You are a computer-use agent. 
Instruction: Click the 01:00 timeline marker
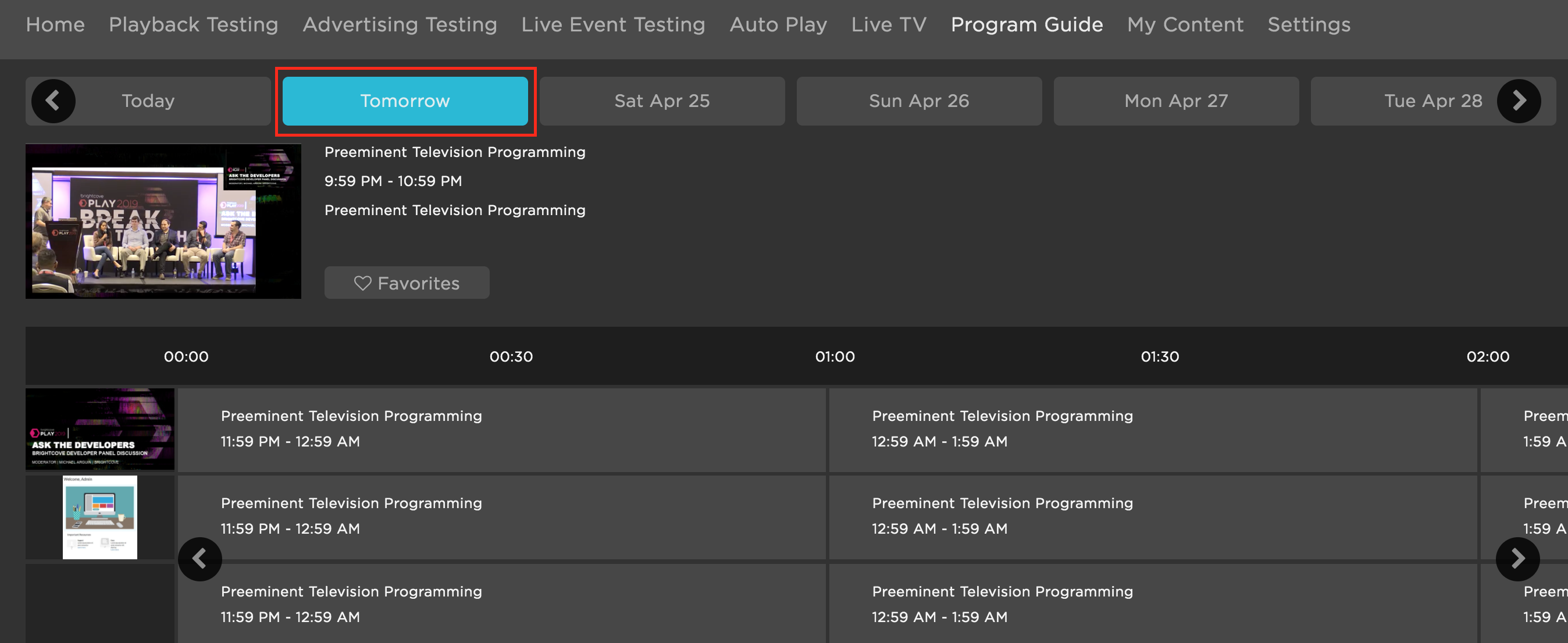click(x=835, y=356)
